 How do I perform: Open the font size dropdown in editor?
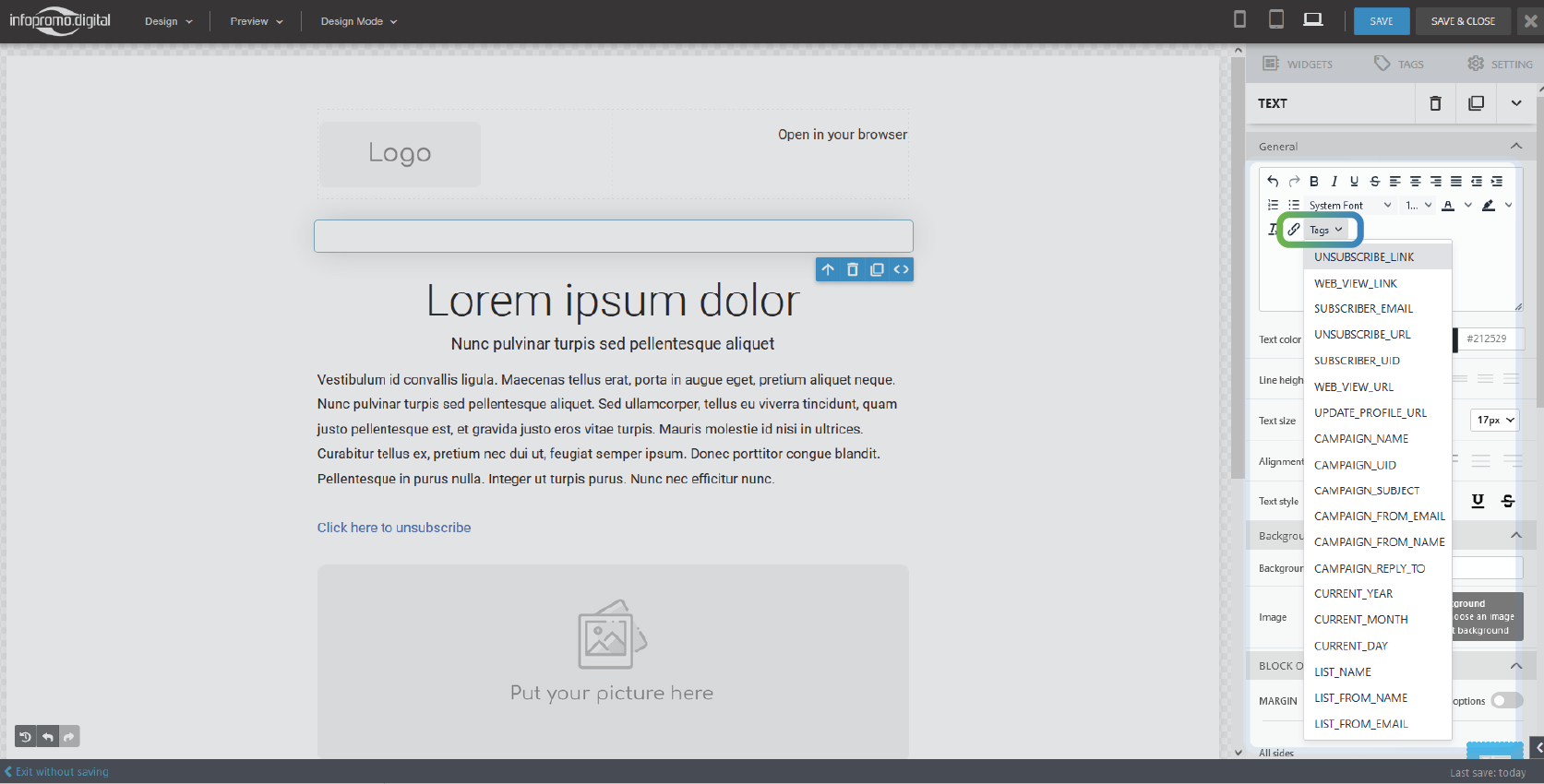[x=1418, y=205]
